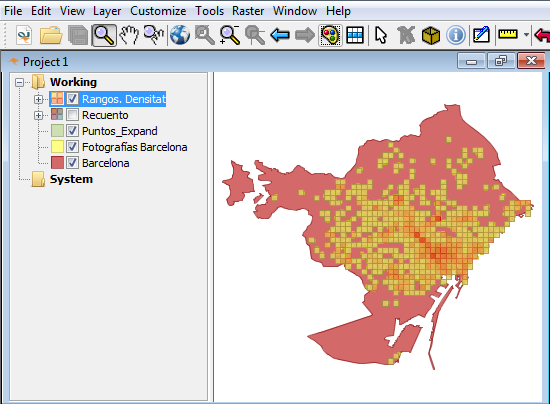550x404 pixels.
Task: Collapse the Working folder tree
Action: 20,82
